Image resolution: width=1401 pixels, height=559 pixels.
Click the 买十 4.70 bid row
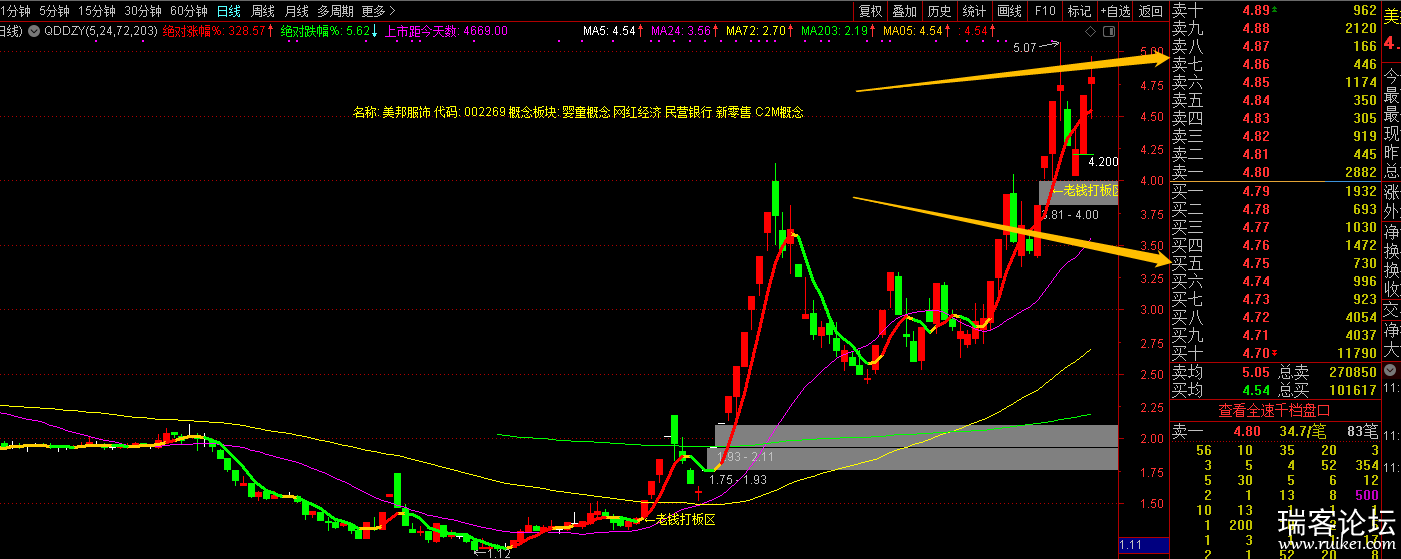[x=1274, y=353]
